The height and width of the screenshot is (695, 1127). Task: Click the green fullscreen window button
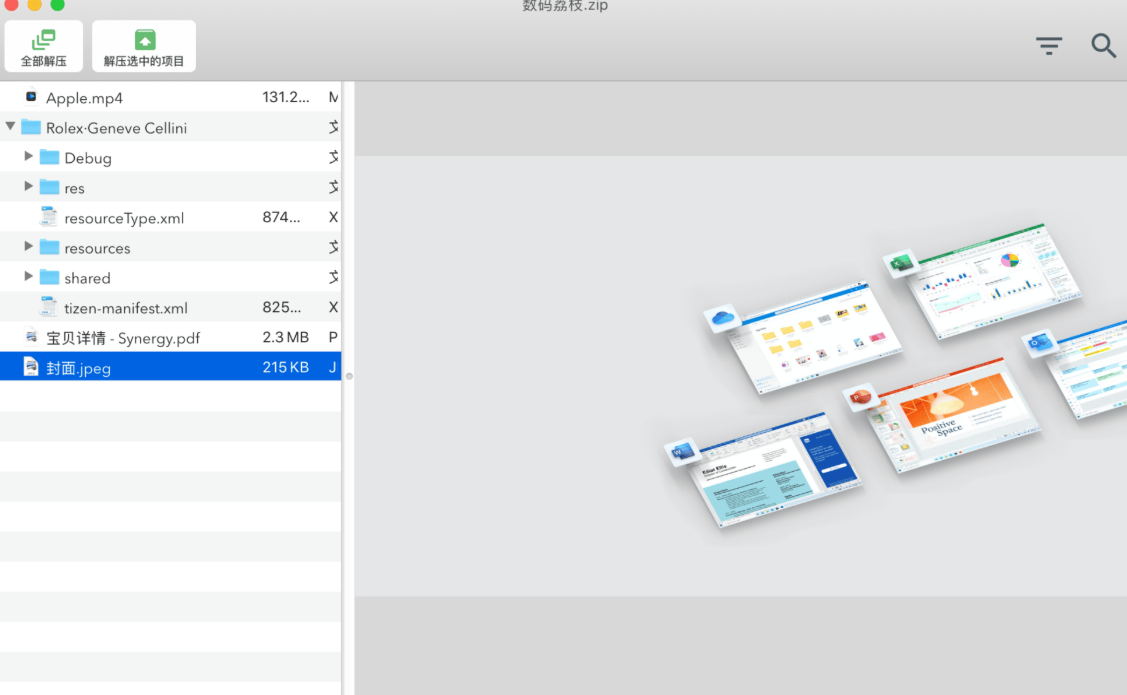pos(58,4)
